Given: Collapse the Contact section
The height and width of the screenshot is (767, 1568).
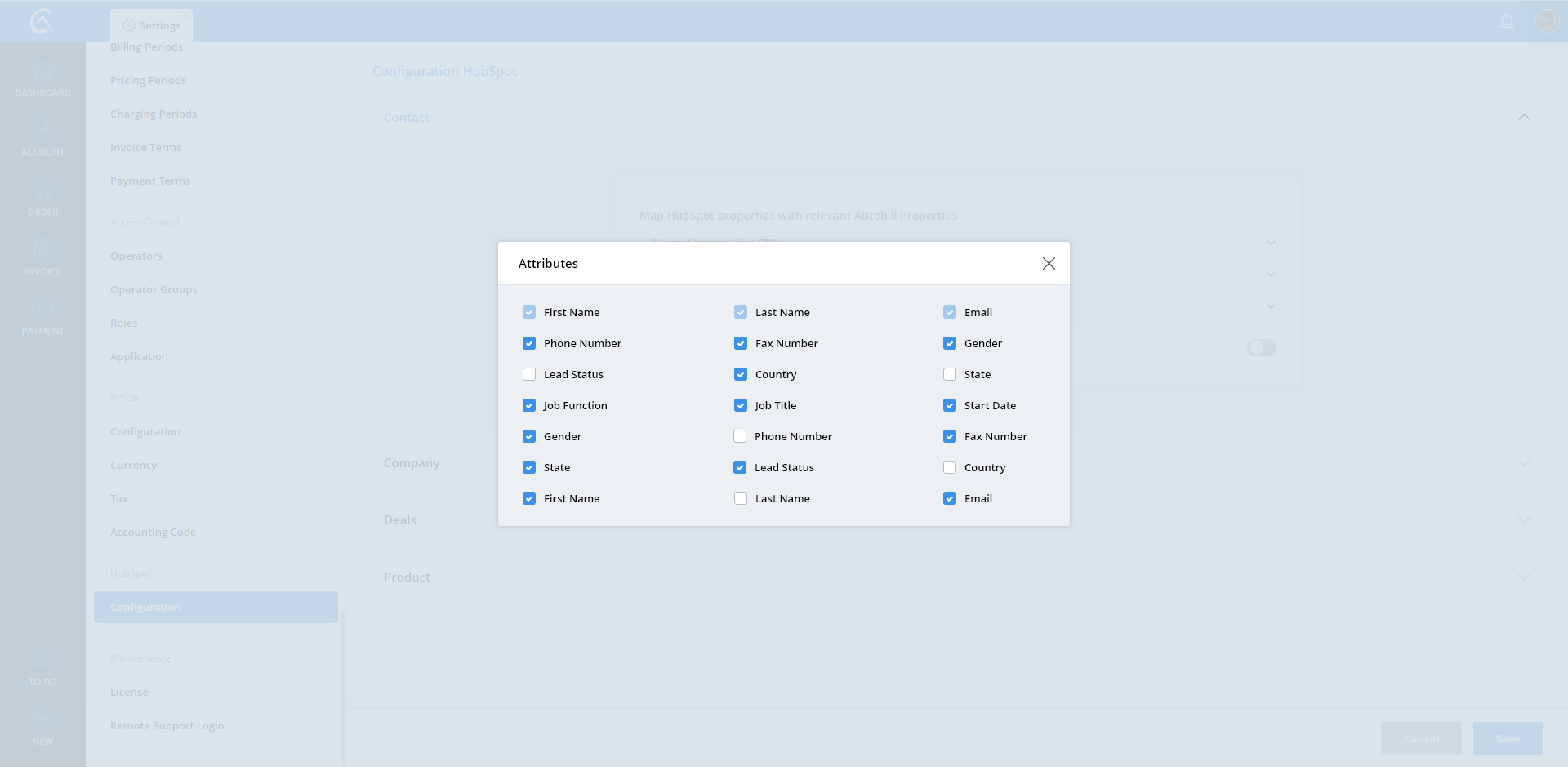Looking at the screenshot, I should 1524,118.
